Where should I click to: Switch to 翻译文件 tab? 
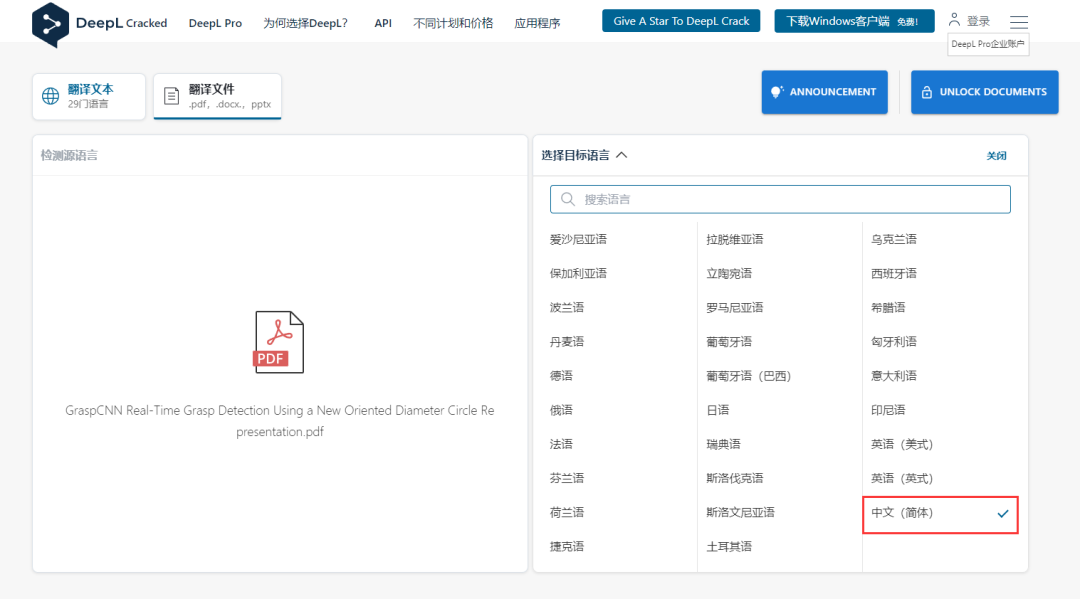tap(217, 96)
